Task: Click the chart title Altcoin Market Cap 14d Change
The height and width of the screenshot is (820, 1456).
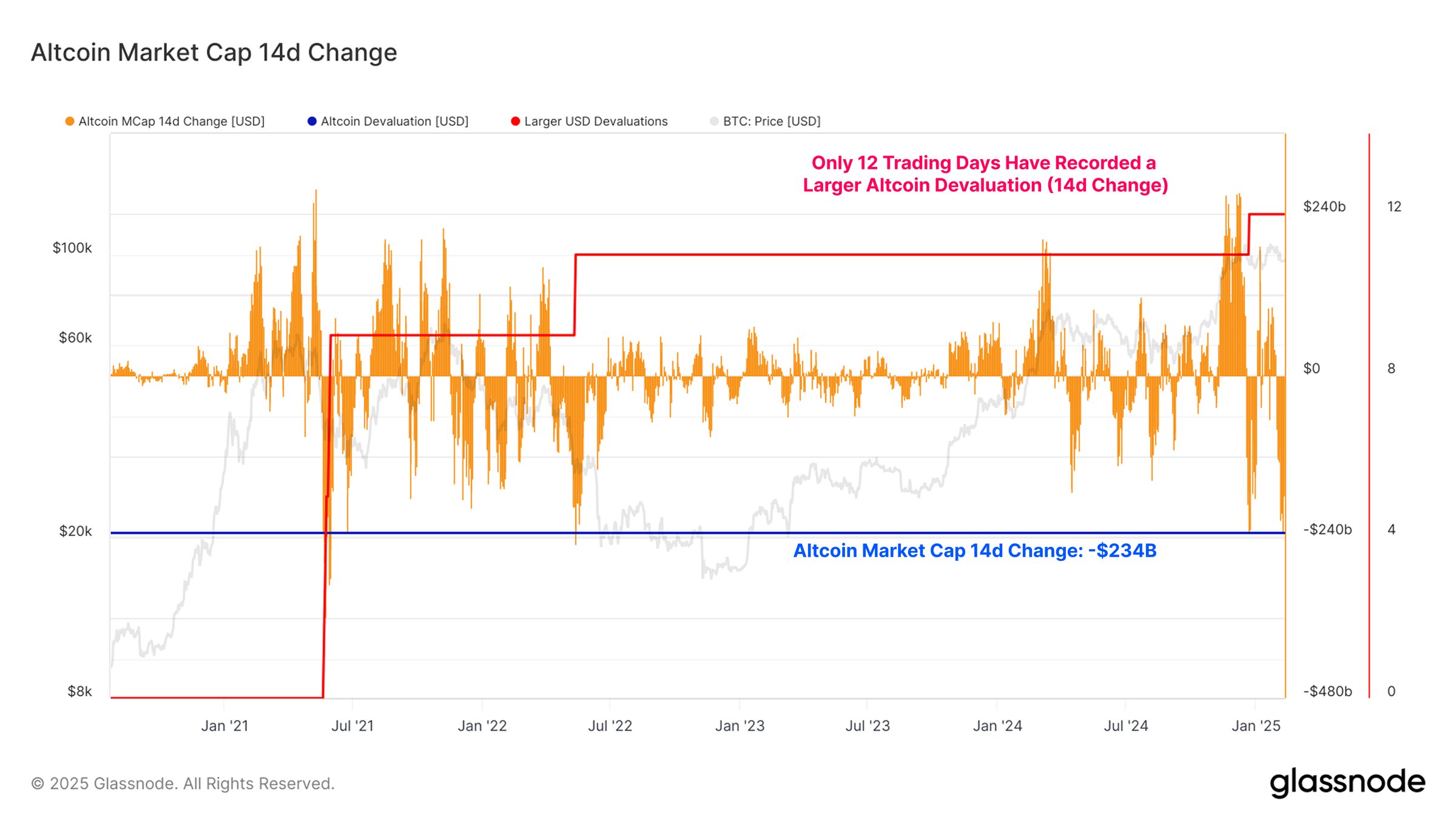Action: point(214,53)
